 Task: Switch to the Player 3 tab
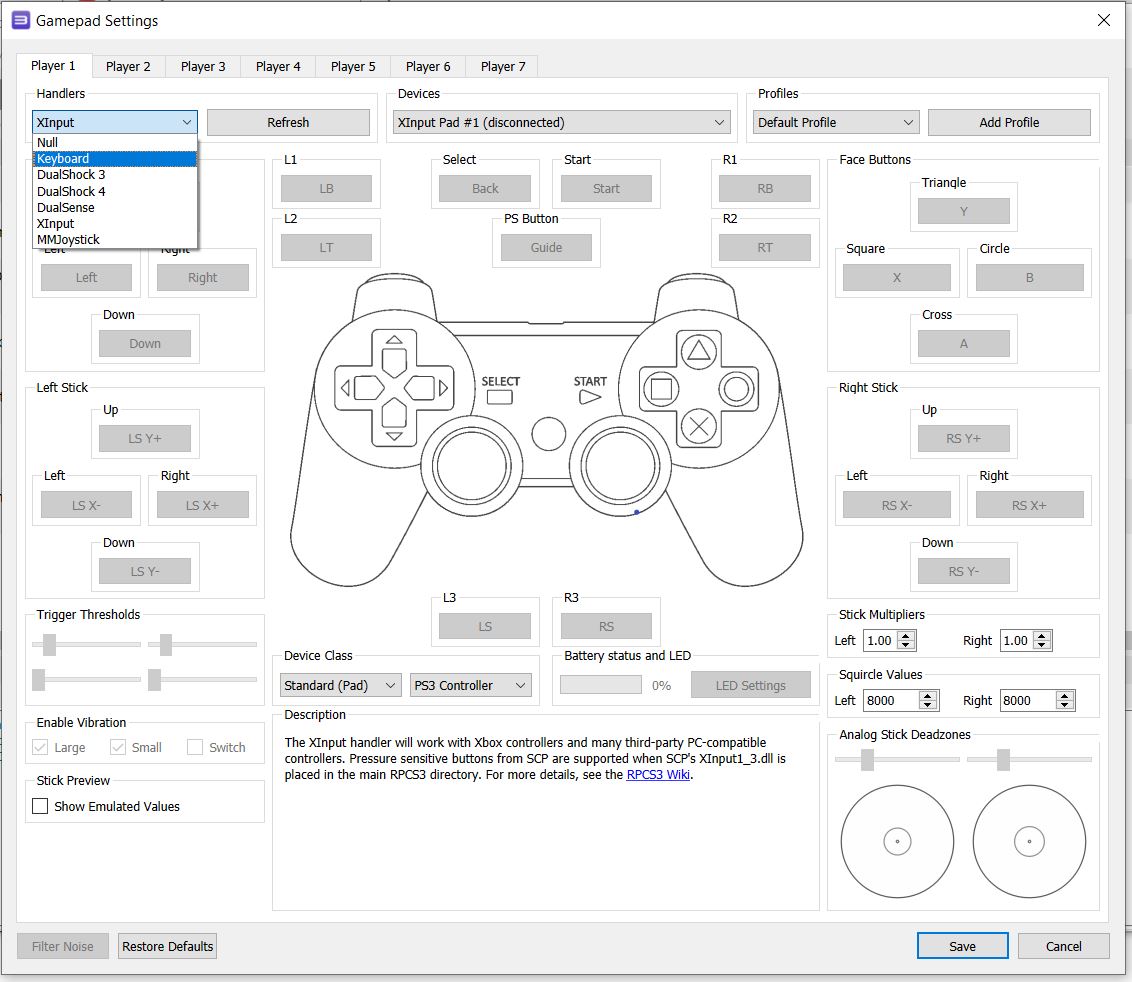[x=202, y=66]
